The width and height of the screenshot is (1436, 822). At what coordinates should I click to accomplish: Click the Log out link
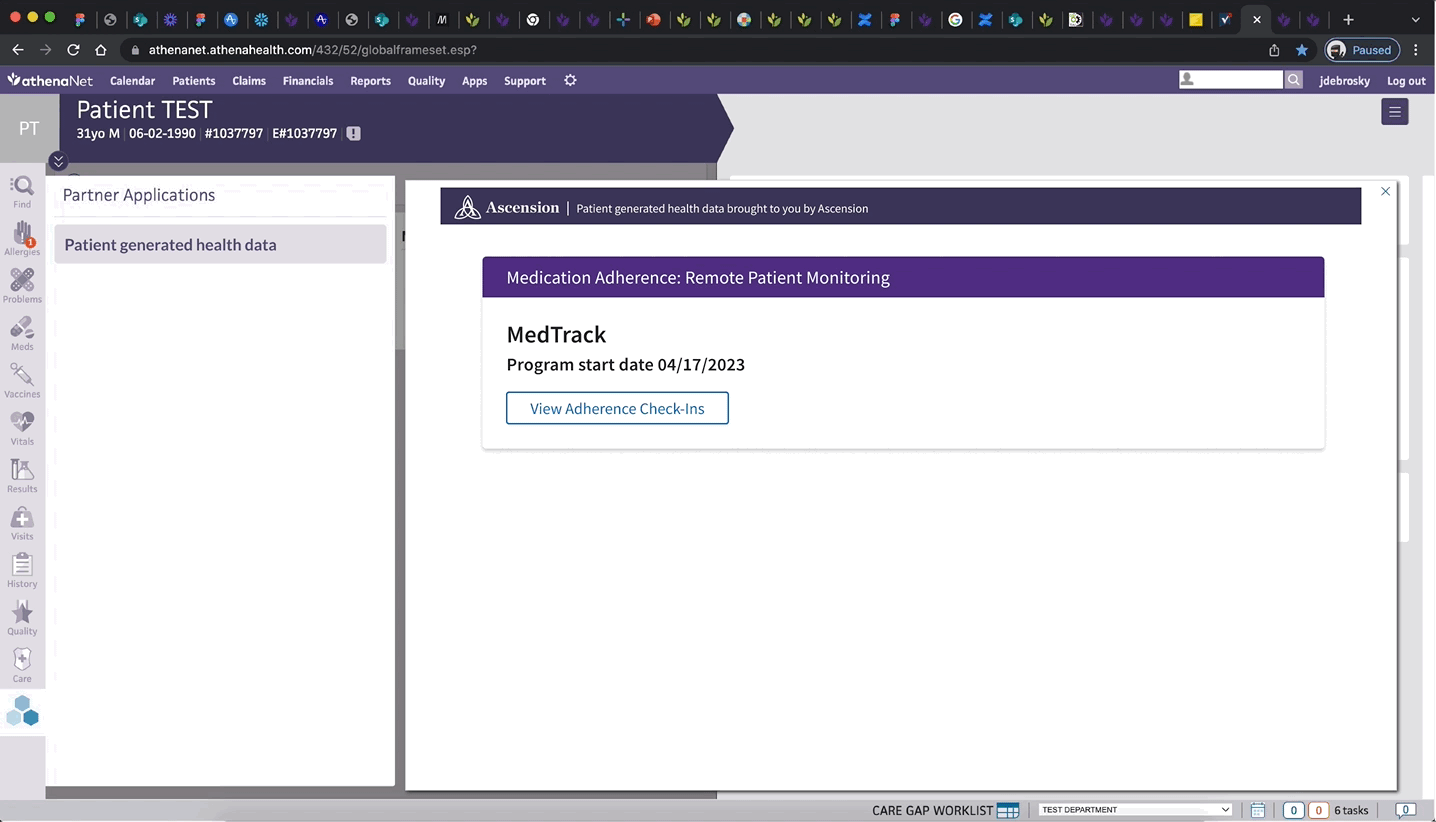click(x=1406, y=80)
